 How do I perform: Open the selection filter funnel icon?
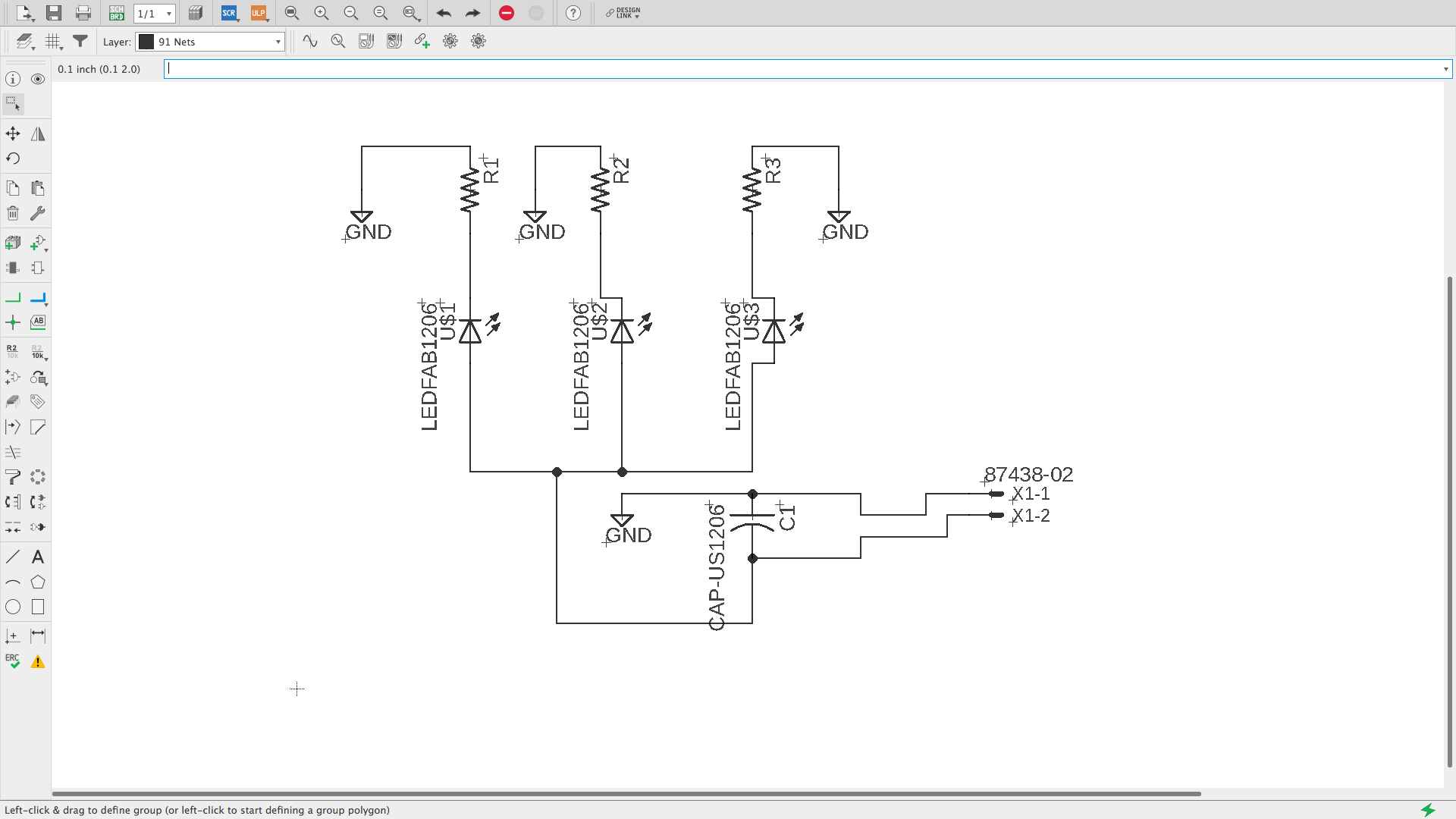[x=80, y=42]
